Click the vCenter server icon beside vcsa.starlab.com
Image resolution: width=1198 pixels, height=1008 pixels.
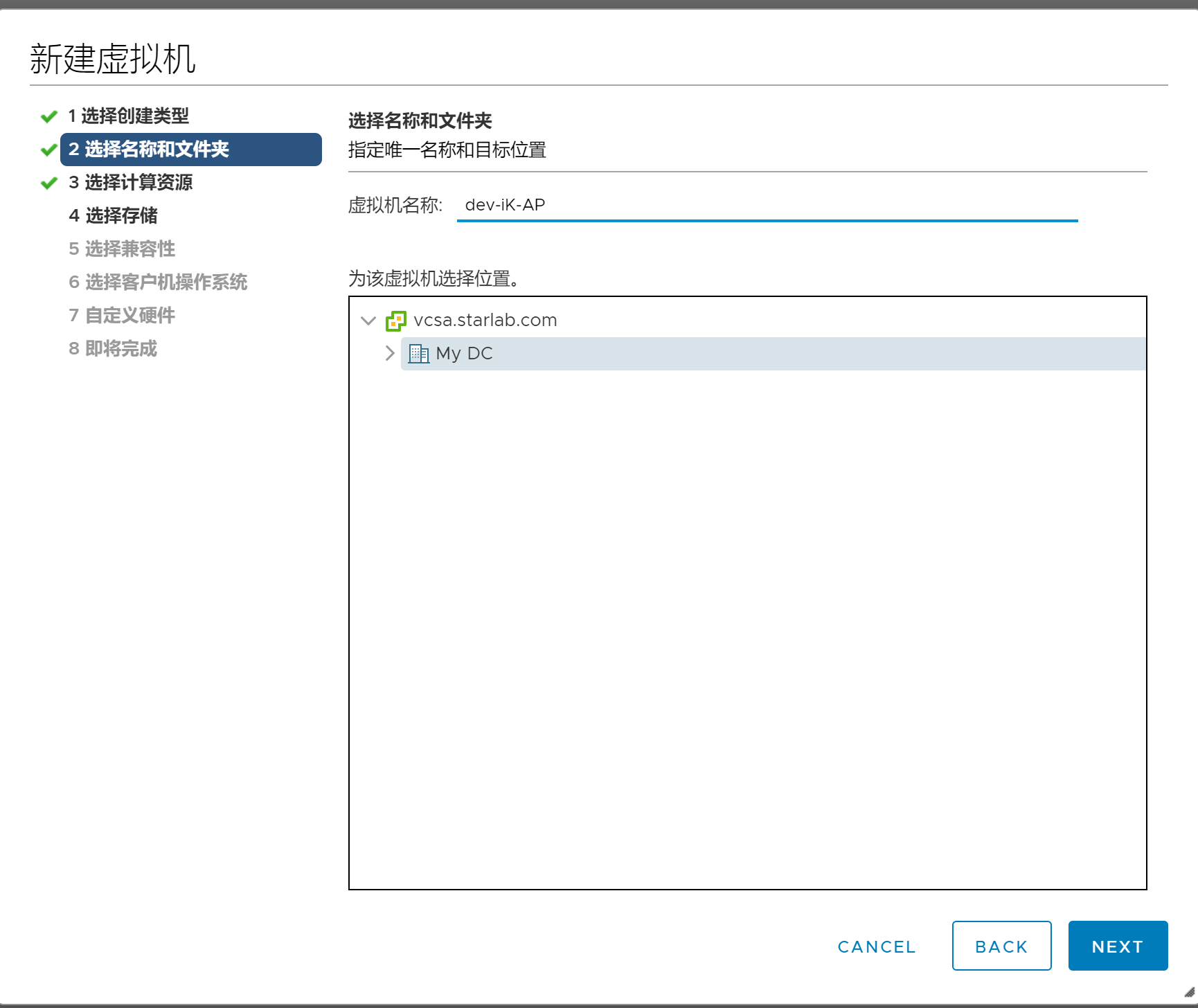point(396,321)
